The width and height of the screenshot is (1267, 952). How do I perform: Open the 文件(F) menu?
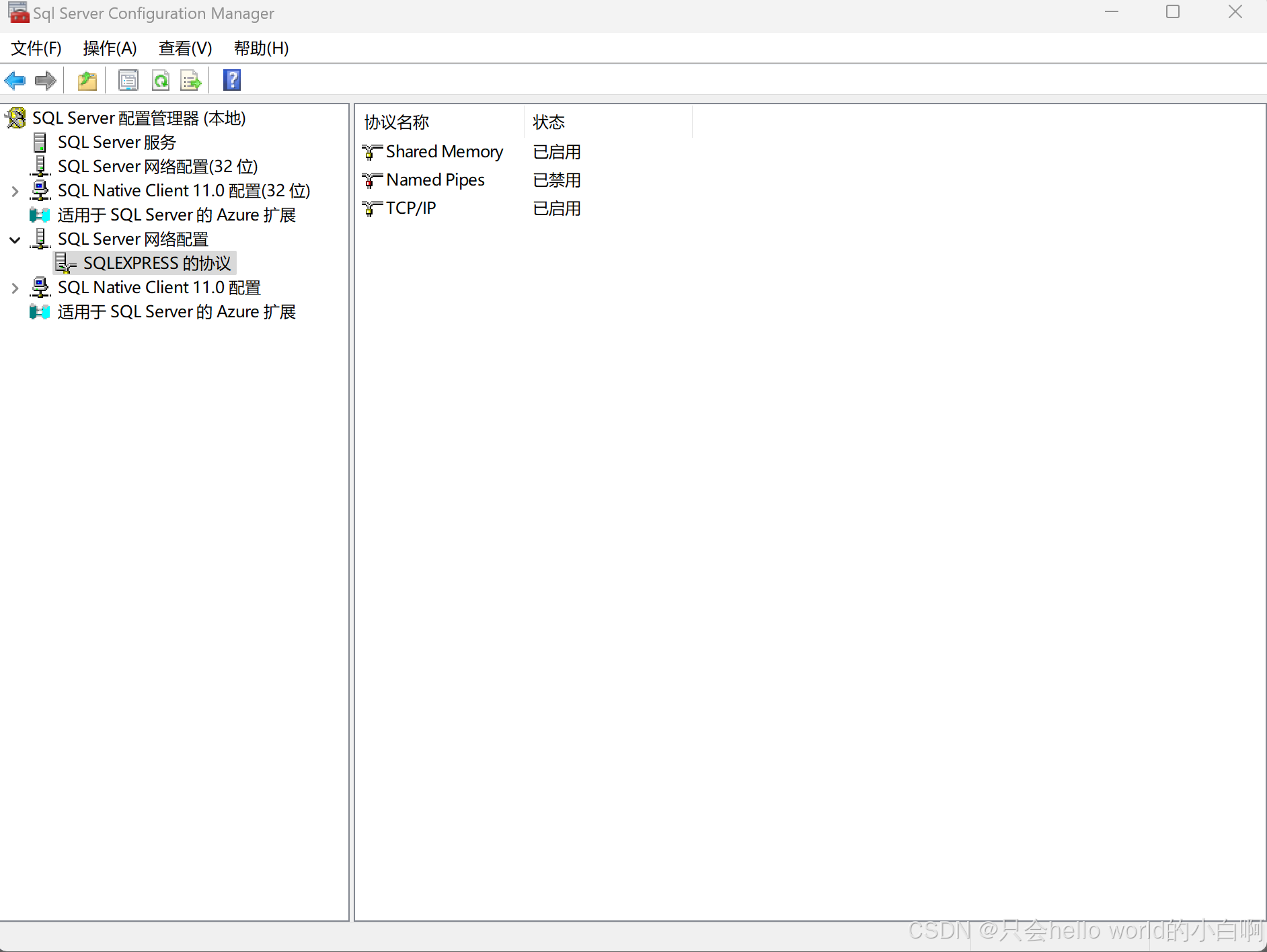click(x=36, y=48)
